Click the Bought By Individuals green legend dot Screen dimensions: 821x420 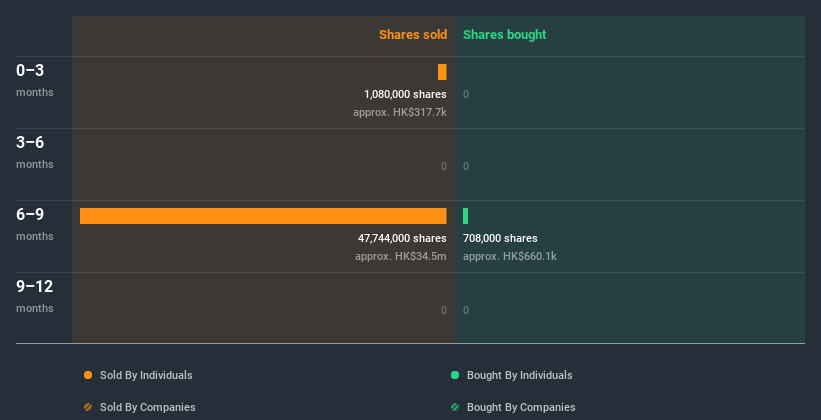pos(455,375)
